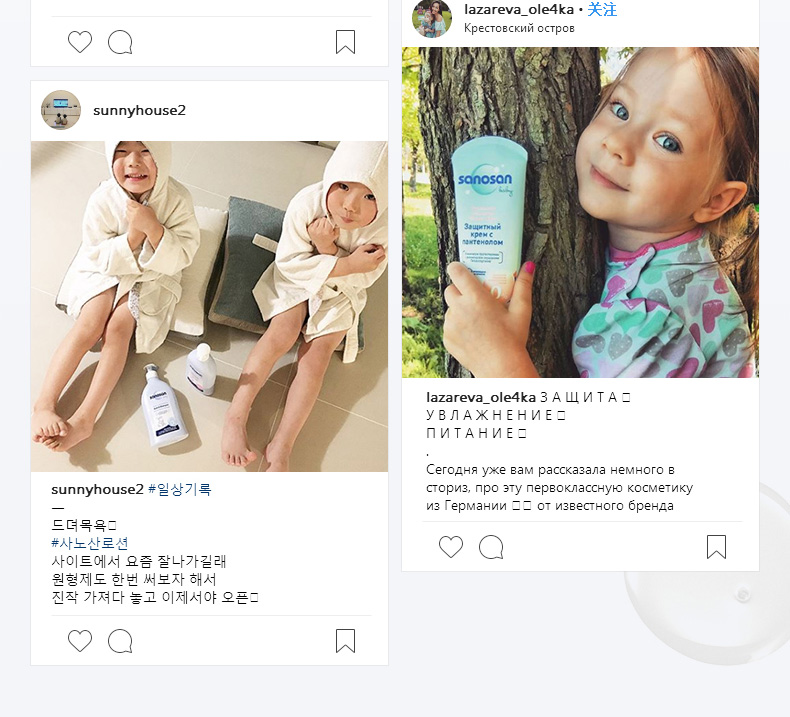The width and height of the screenshot is (790, 717).
Task: Open the Крестовский остров location link
Action: pos(519,28)
